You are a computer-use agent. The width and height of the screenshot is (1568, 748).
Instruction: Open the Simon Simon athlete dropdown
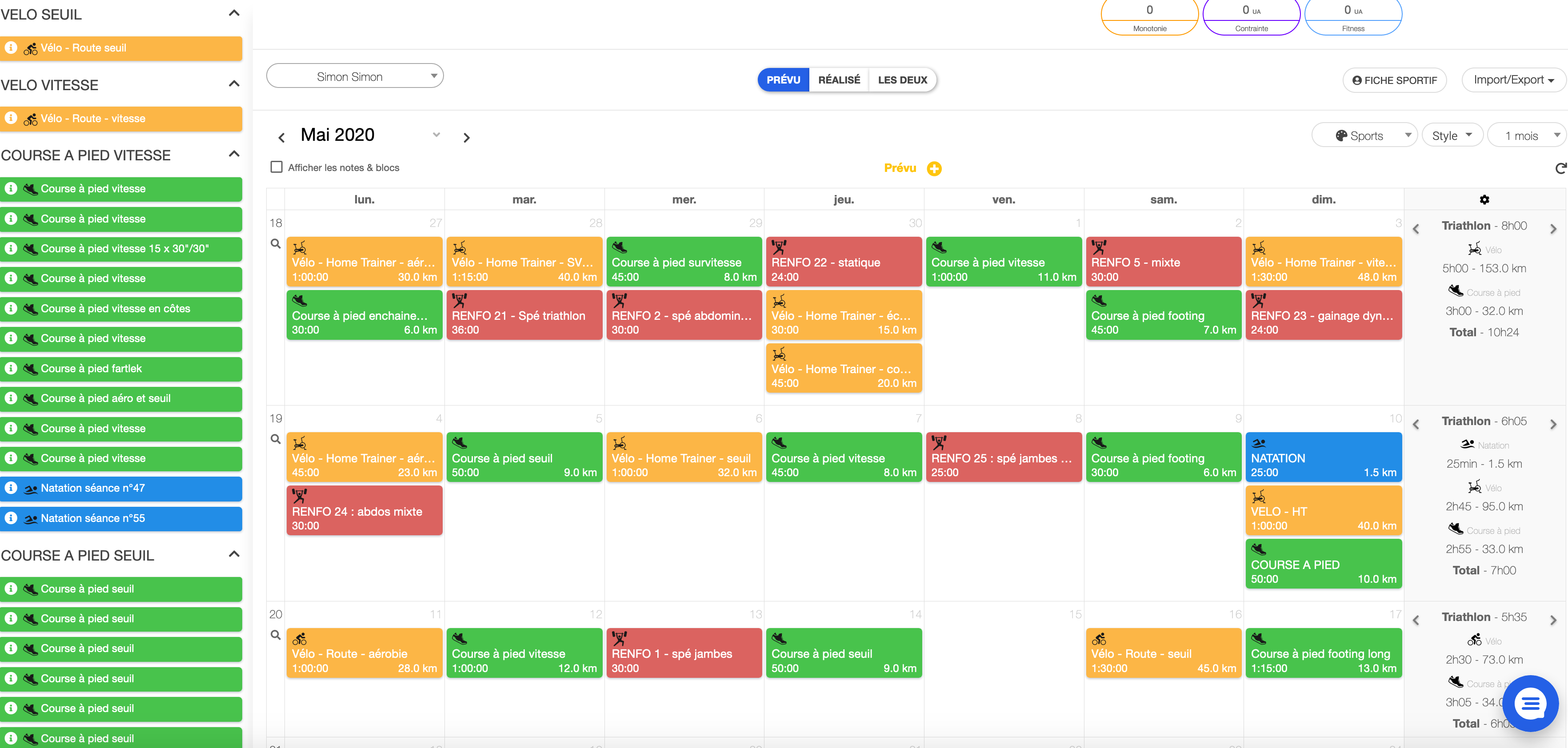(x=355, y=77)
